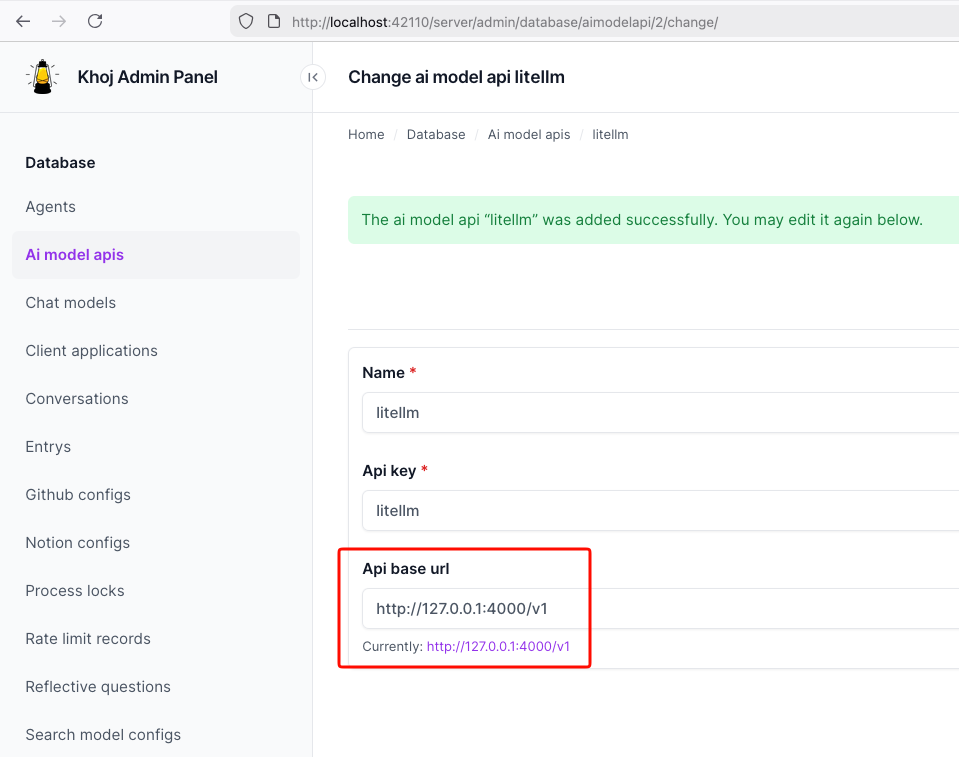Navigate to Home via the breadcrumb
The width and height of the screenshot is (959, 757).
(366, 134)
